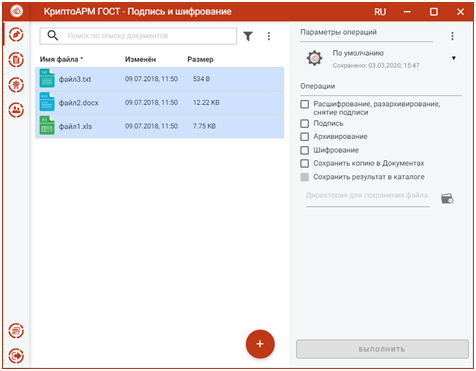The width and height of the screenshot is (476, 371).
Task: Check Сохранить копию в Документах
Action: pos(305,163)
